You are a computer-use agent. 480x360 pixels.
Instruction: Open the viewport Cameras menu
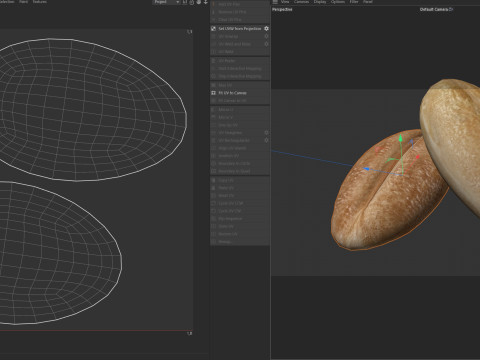(x=301, y=2)
